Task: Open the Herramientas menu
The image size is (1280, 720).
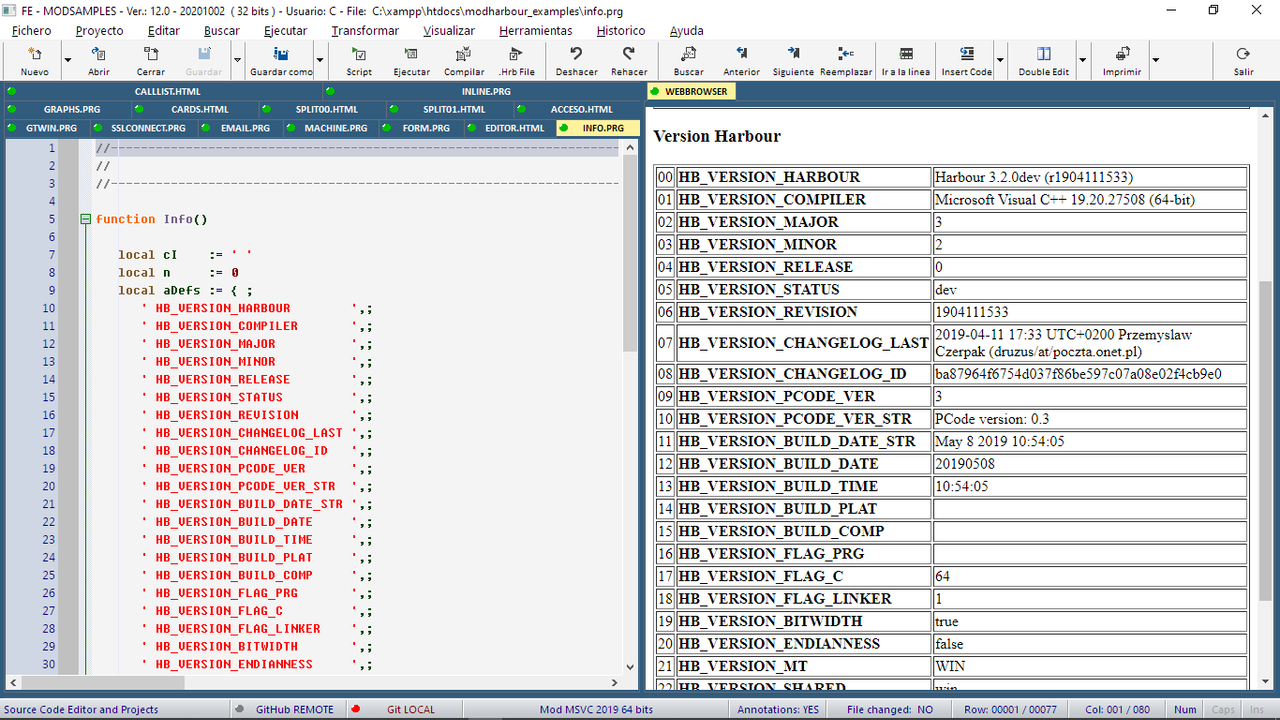Action: coord(536,31)
